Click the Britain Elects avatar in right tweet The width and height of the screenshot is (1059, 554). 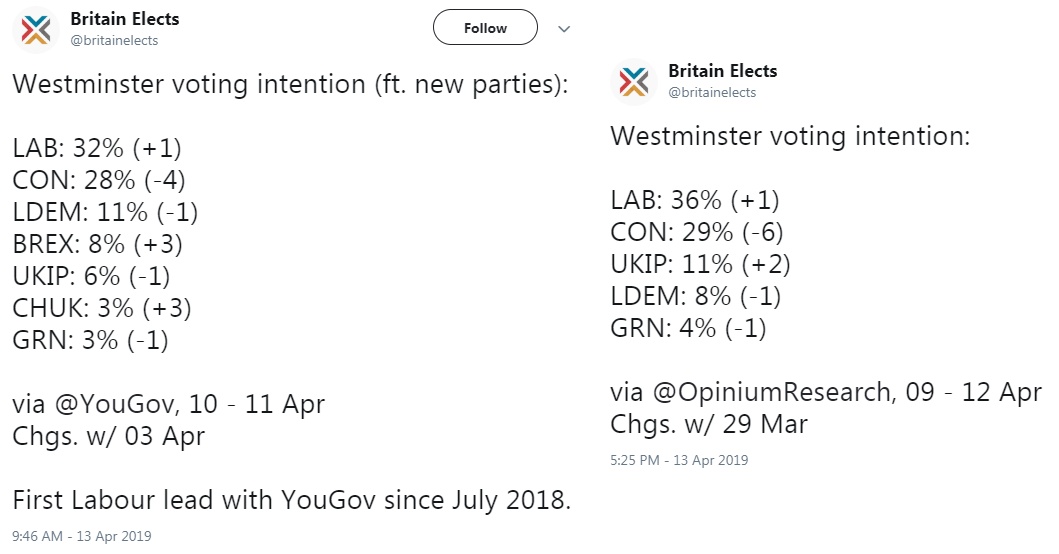coord(634,82)
